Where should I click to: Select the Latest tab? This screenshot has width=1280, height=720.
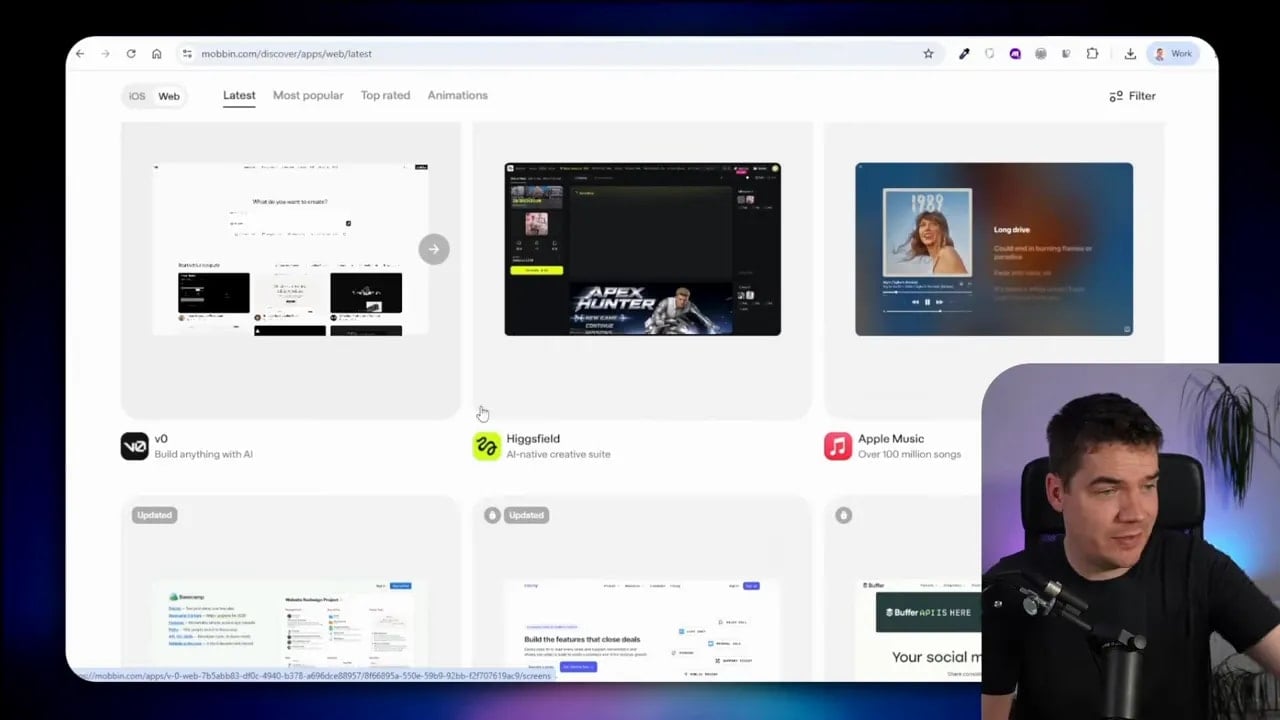239,96
